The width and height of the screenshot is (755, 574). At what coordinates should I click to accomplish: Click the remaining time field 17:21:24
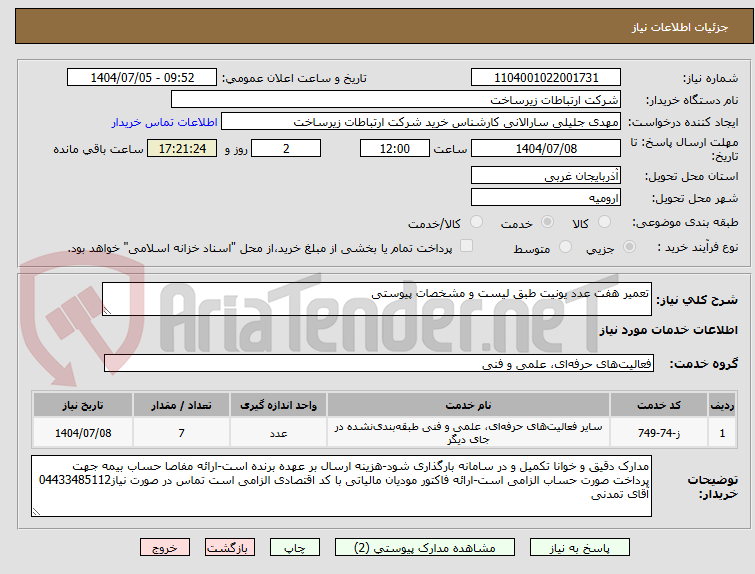tap(182, 148)
